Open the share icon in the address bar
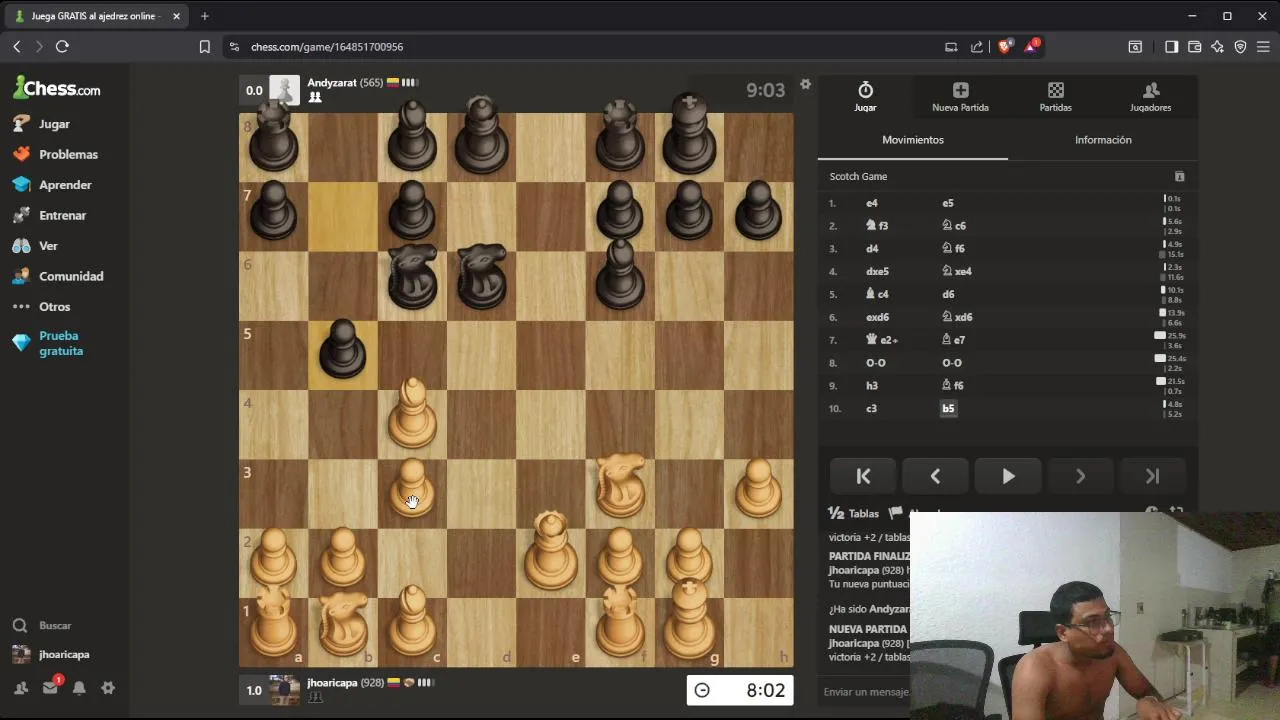The image size is (1280, 720). 977,46
